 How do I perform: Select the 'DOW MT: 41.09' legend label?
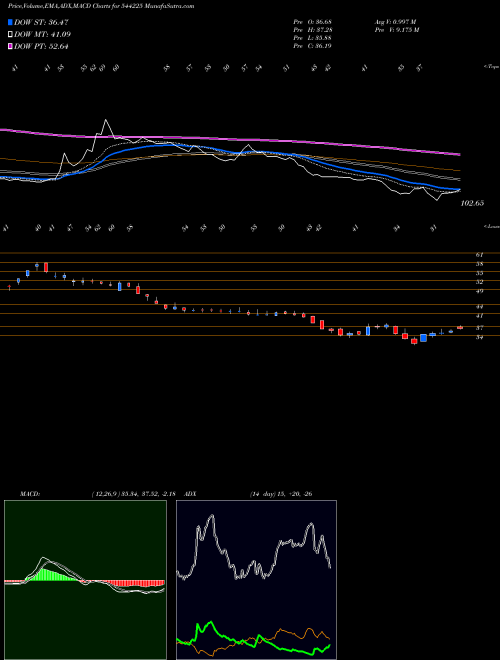point(42,35)
